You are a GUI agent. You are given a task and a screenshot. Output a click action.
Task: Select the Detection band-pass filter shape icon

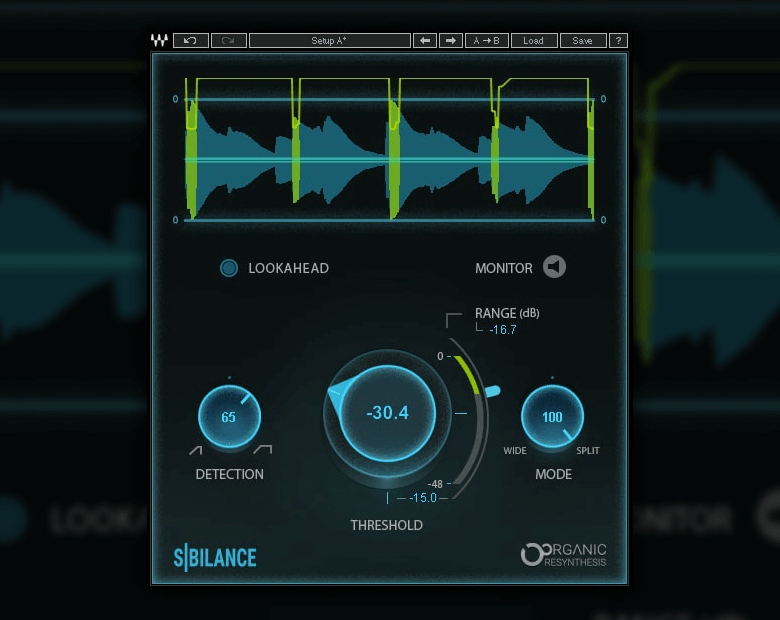[263, 449]
